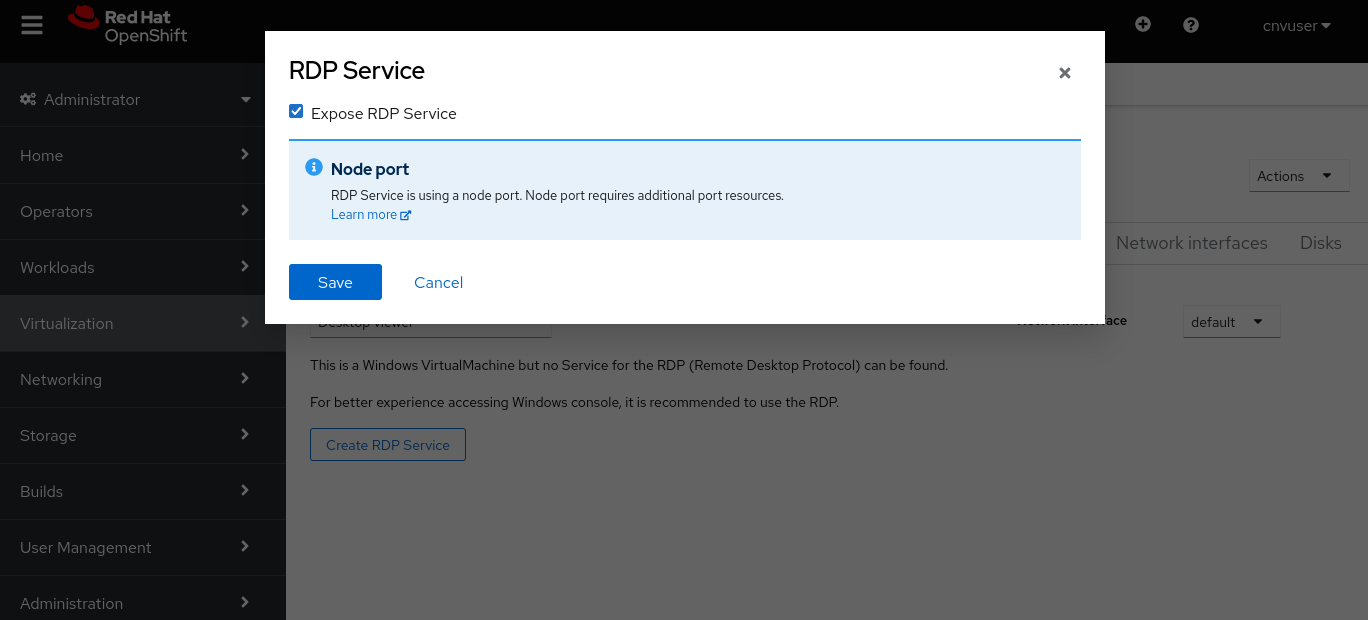Click the blue Node port info icon
The height and width of the screenshot is (620, 1368).
point(314,168)
